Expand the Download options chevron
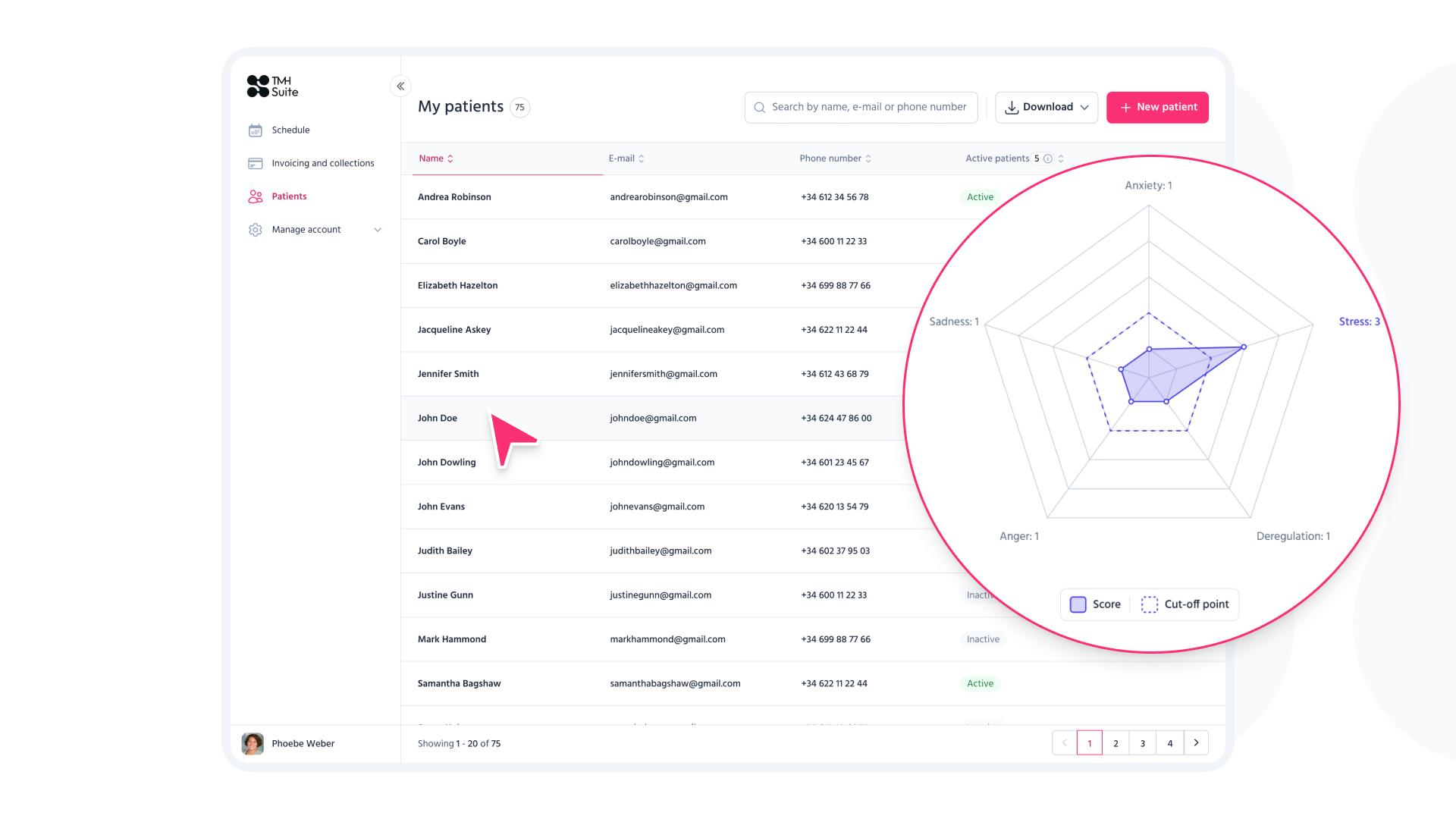Screen dimensions: 1456x819 tap(1086, 107)
